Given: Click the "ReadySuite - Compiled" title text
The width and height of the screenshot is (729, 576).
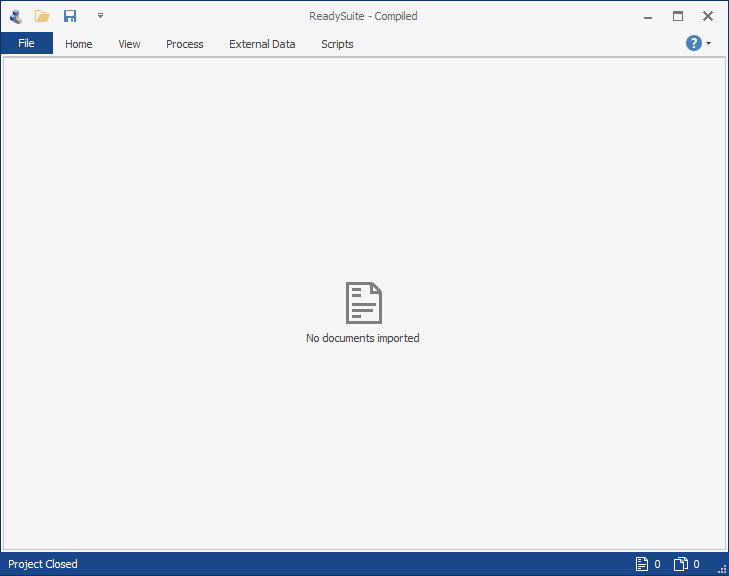Looking at the screenshot, I should 363,16.
